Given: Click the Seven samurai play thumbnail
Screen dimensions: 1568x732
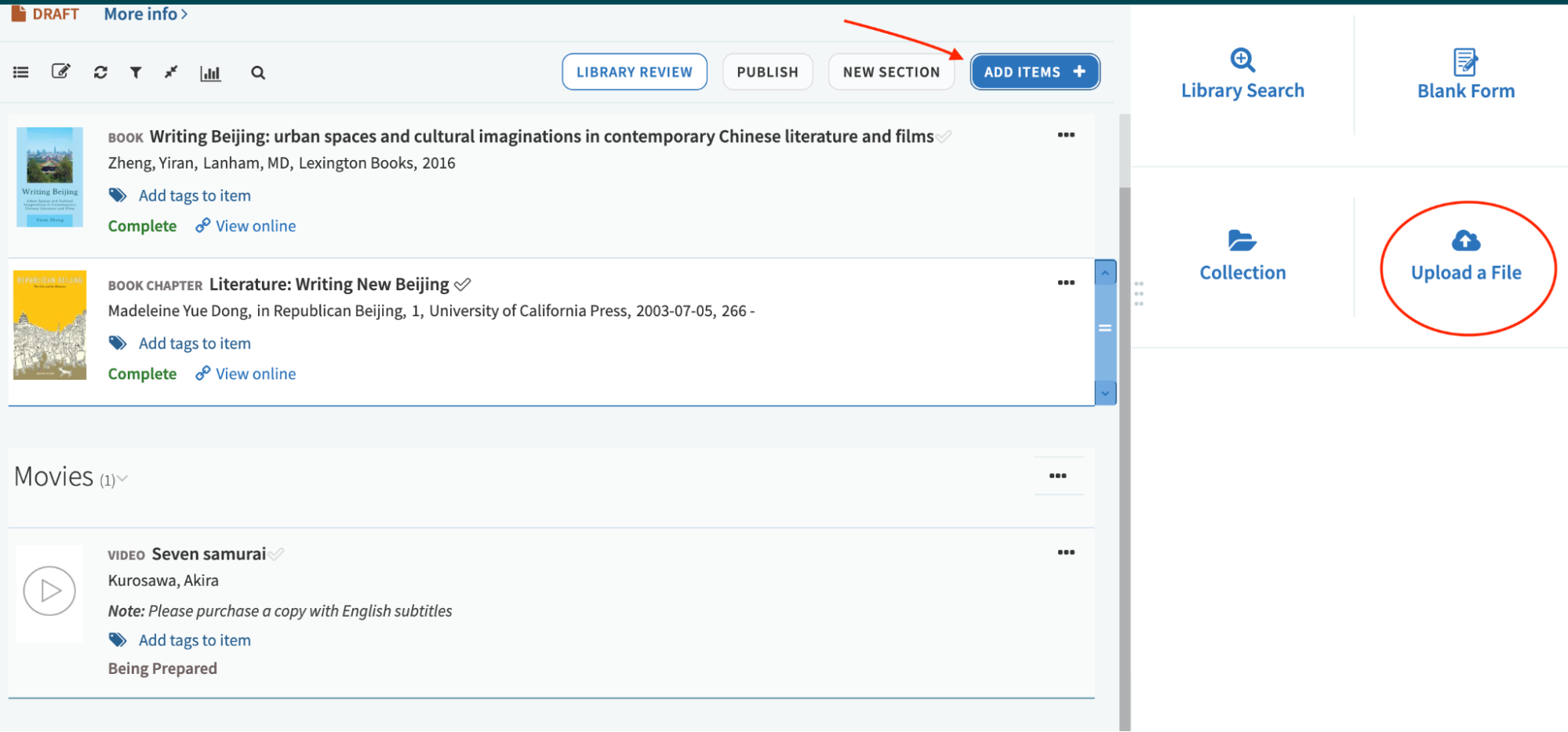Looking at the screenshot, I should pos(49,591).
